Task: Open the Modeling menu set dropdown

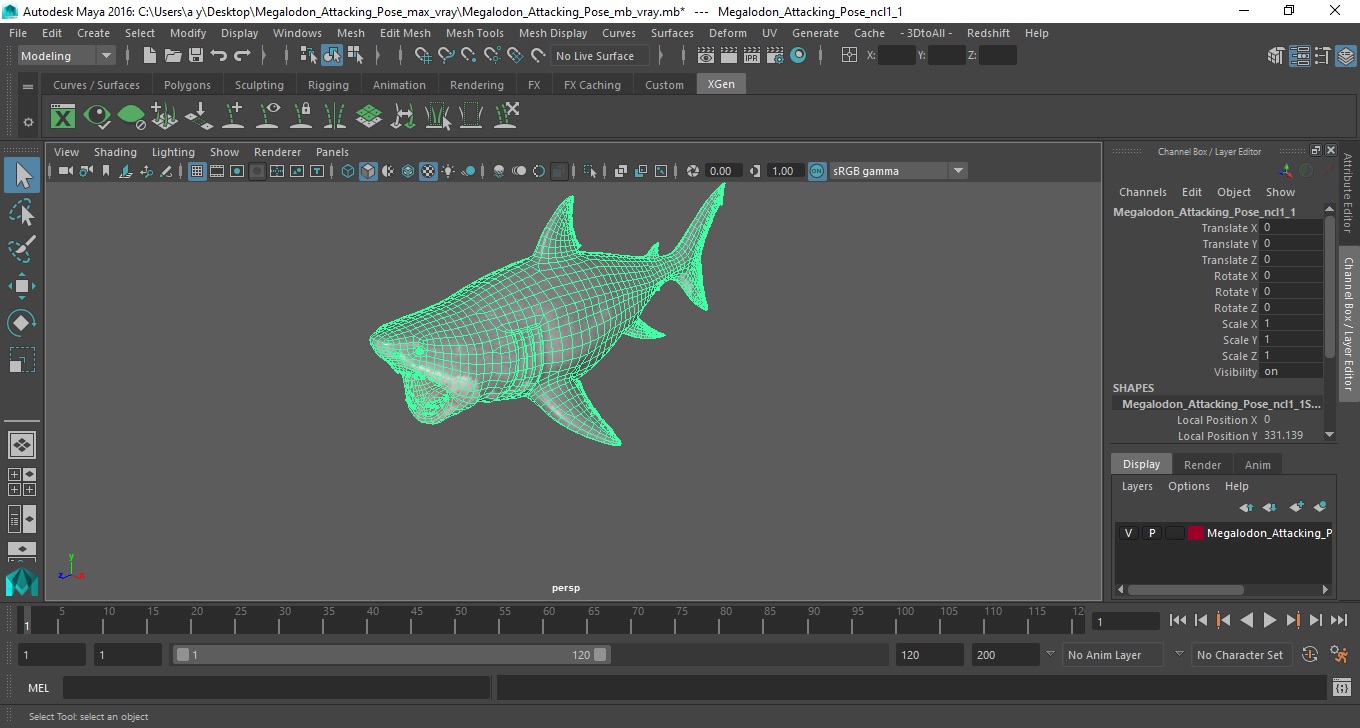Action: 67,56
